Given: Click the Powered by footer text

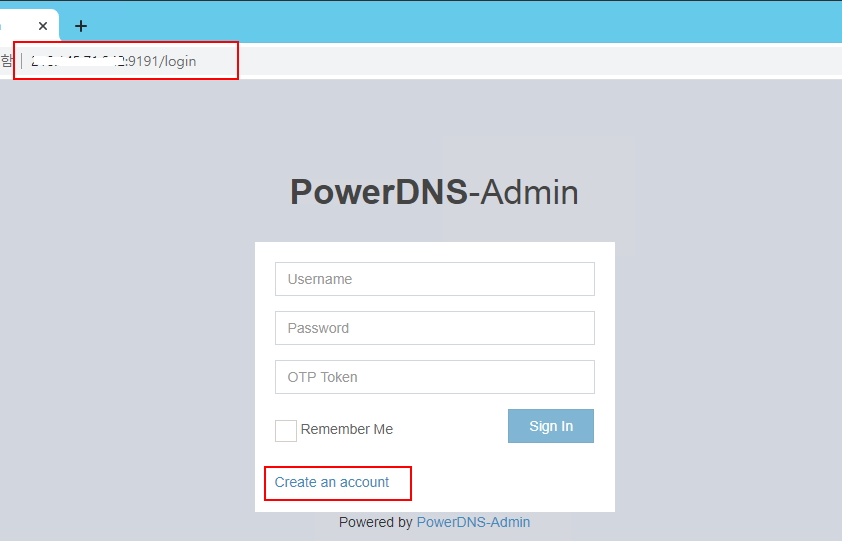Looking at the screenshot, I should [x=375, y=522].
